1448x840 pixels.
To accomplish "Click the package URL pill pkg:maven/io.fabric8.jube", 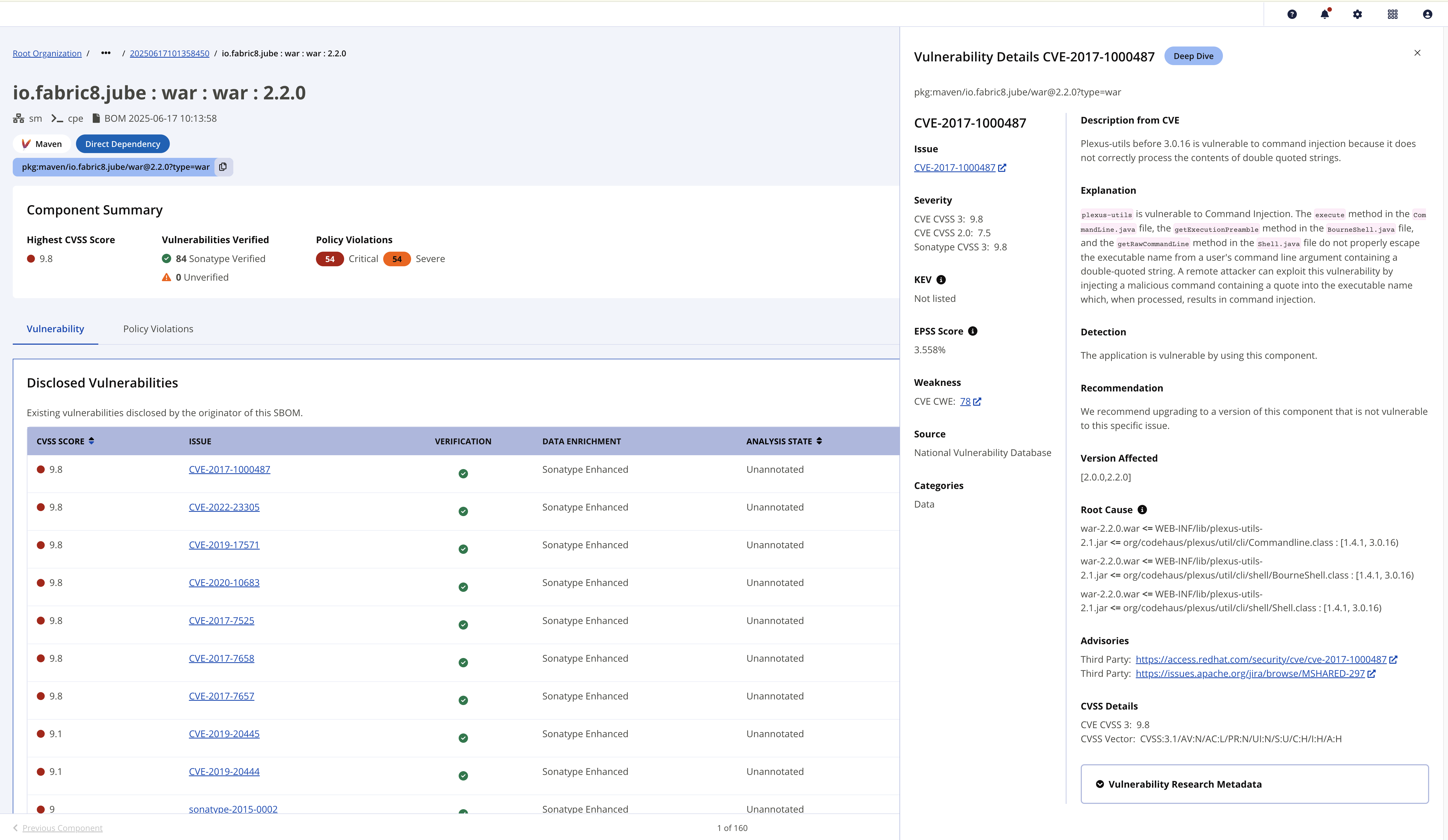I will click(116, 167).
